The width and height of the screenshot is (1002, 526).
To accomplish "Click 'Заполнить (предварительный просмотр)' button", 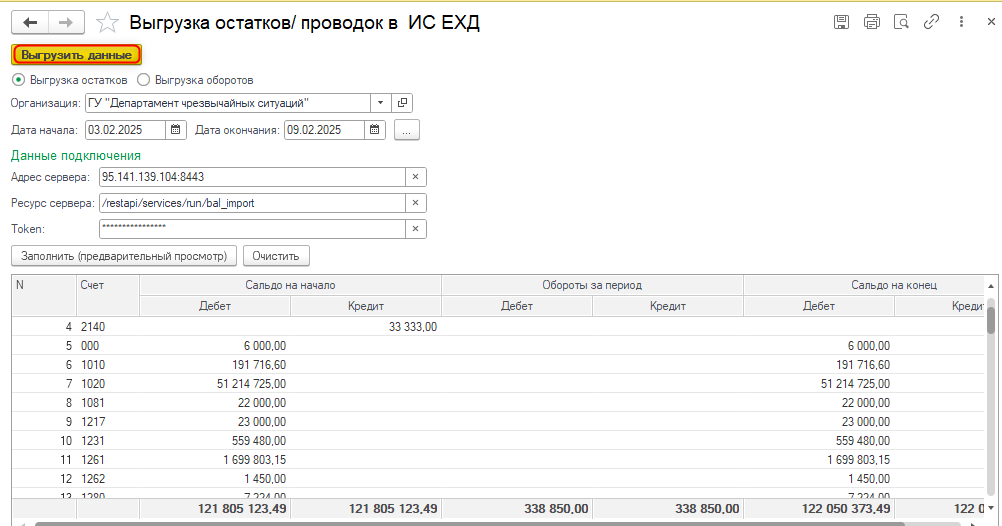I will pyautogui.click(x=124, y=256).
